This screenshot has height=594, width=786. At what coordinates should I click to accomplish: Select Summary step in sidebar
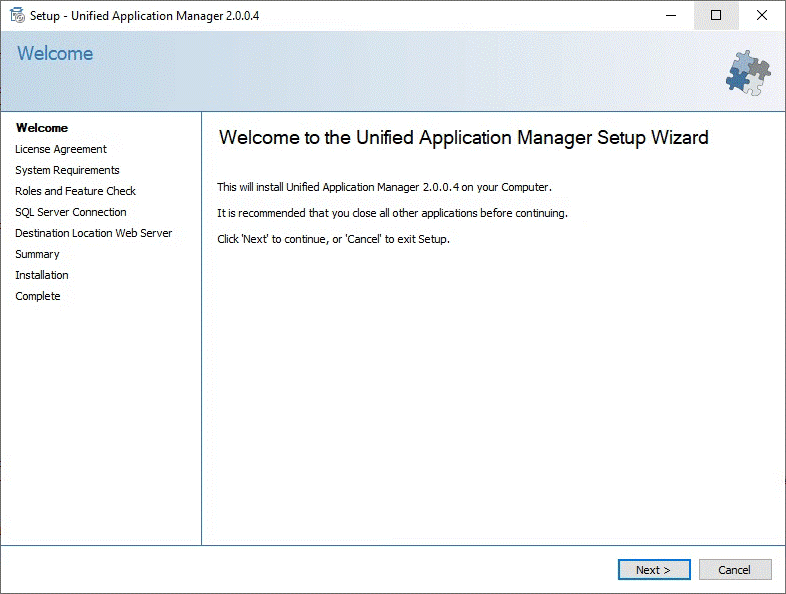37,254
